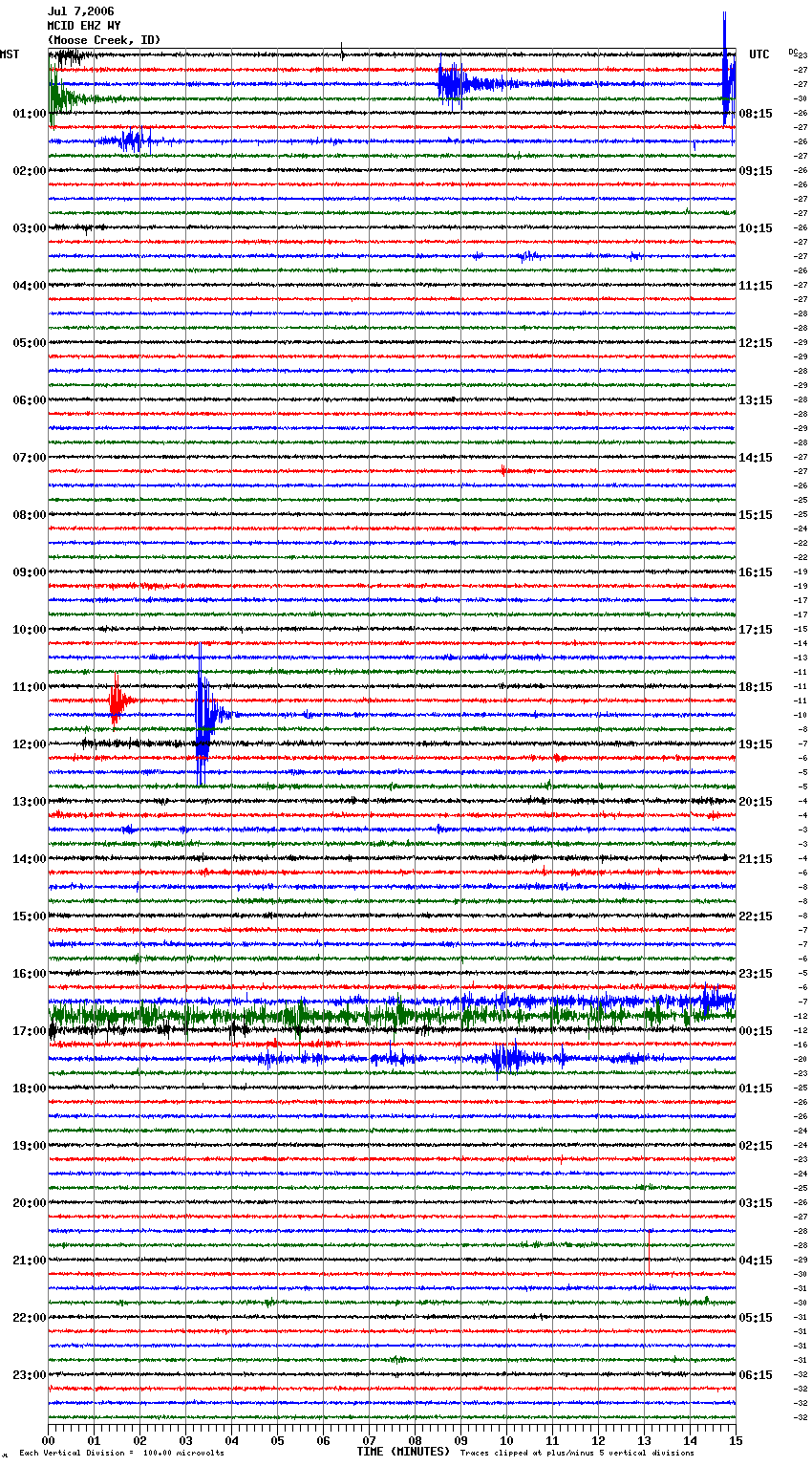Click the "Each Vertical Division = 100.00 microvolts" note
The width and height of the screenshot is (812, 1466).
[x=121, y=1454]
